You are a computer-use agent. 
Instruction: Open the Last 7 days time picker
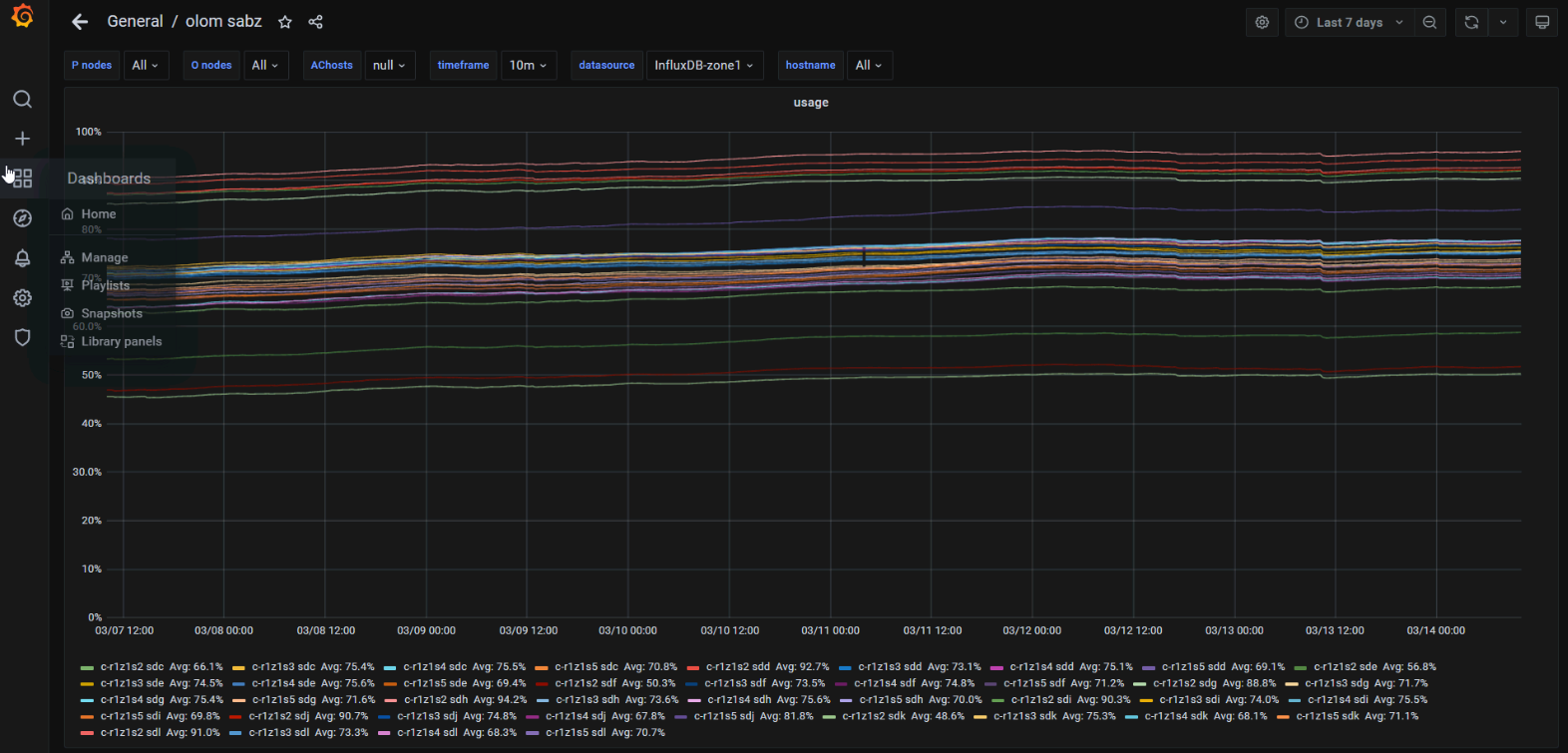pyautogui.click(x=1349, y=22)
